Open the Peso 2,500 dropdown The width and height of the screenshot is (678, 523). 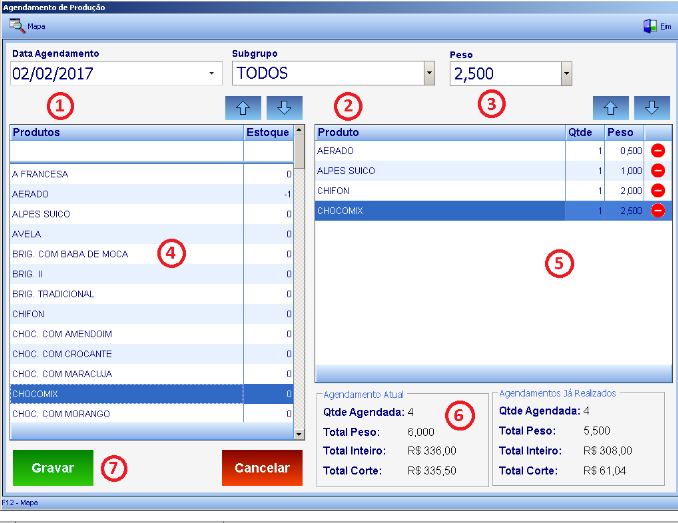566,73
